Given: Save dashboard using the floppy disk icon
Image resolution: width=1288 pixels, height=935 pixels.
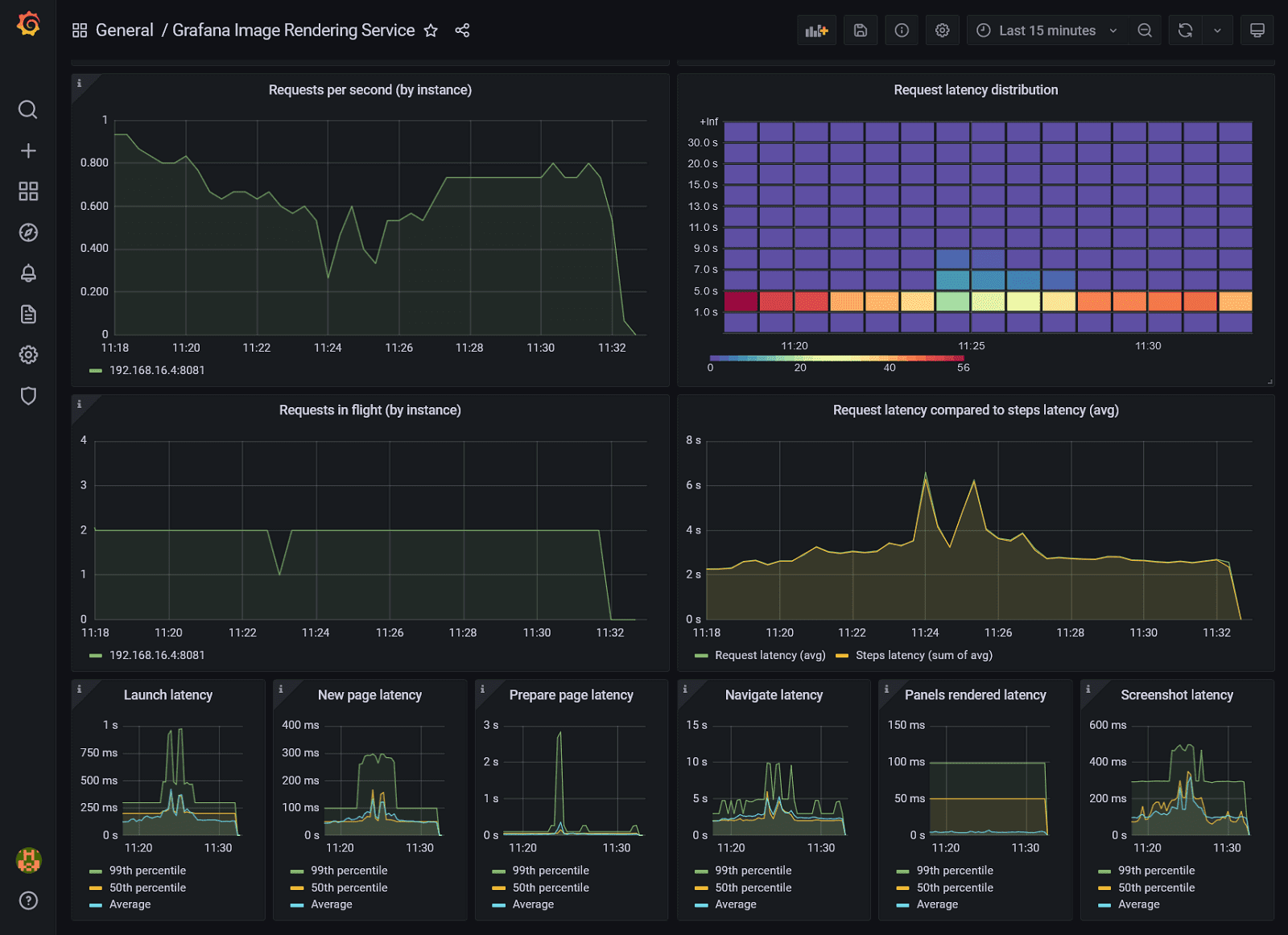Looking at the screenshot, I should (x=861, y=31).
